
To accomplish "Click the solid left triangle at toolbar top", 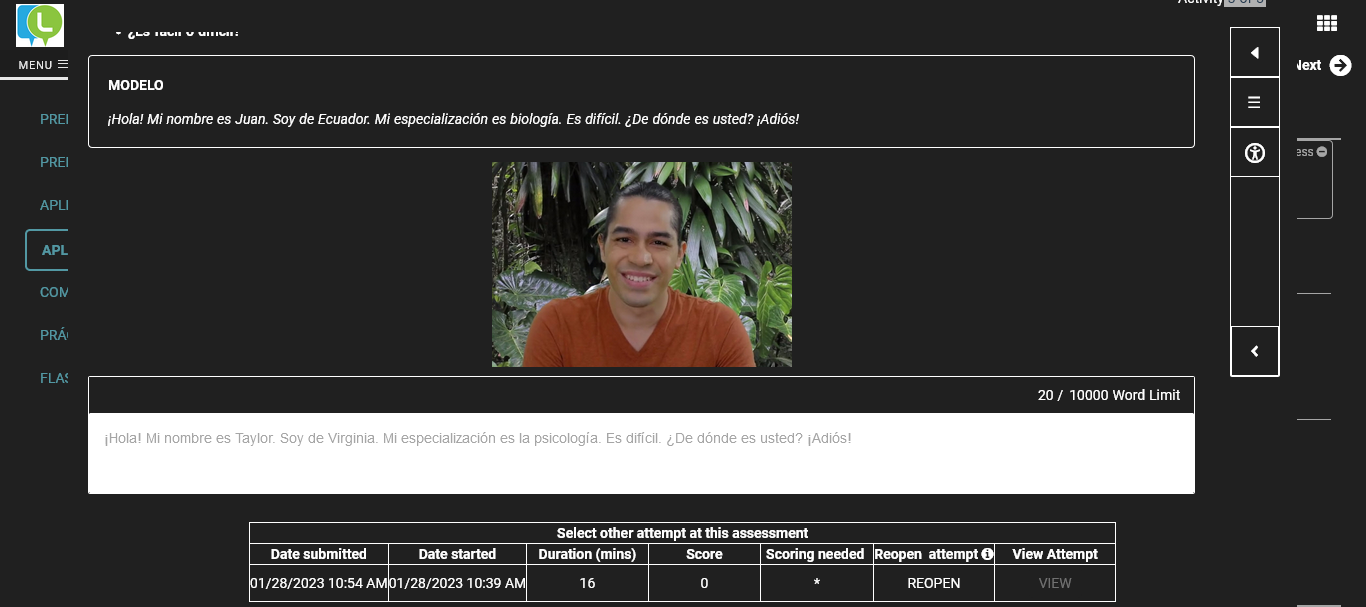I will tap(1254, 53).
